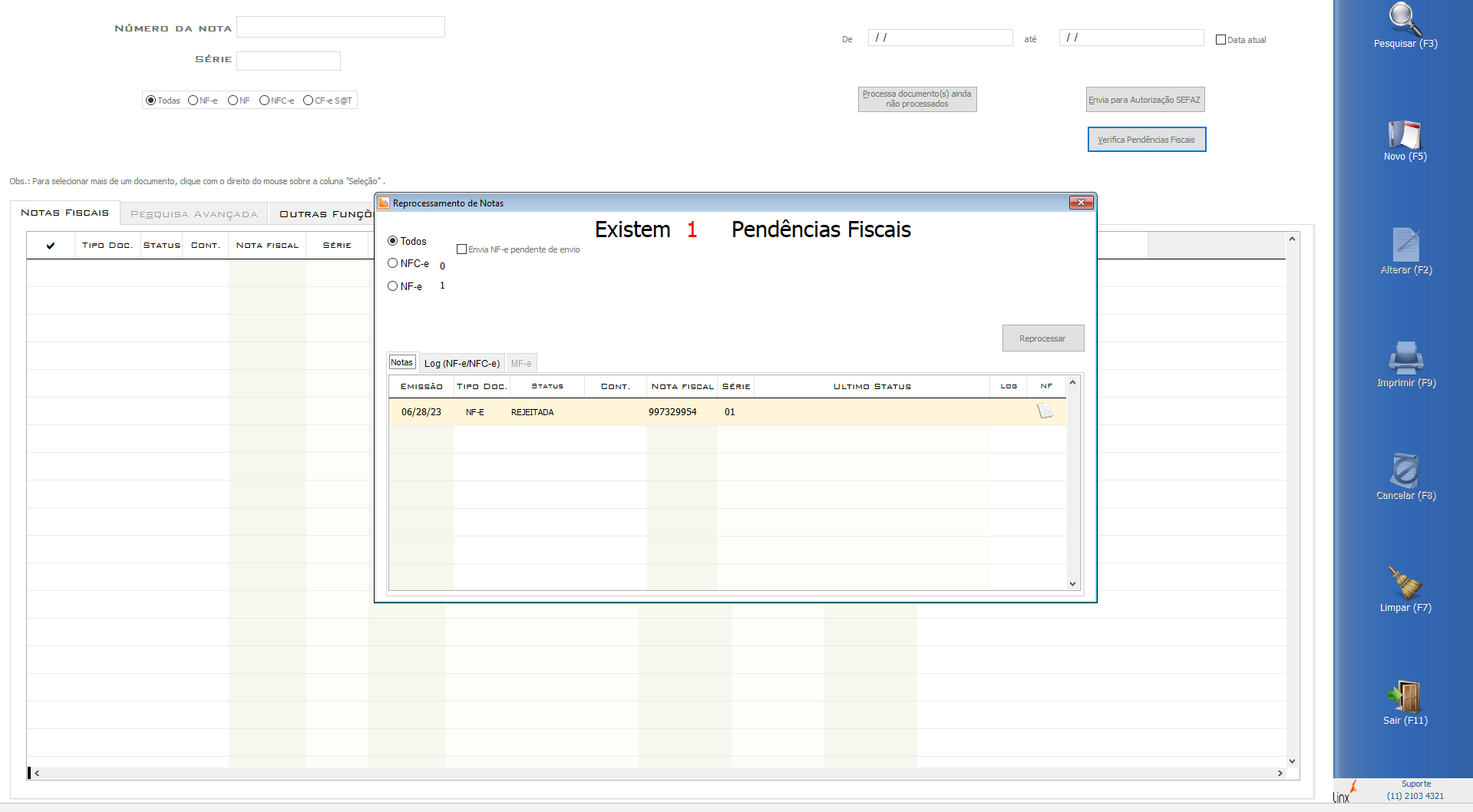
Task: Click nota fiscal number 997329954
Action: click(x=672, y=412)
